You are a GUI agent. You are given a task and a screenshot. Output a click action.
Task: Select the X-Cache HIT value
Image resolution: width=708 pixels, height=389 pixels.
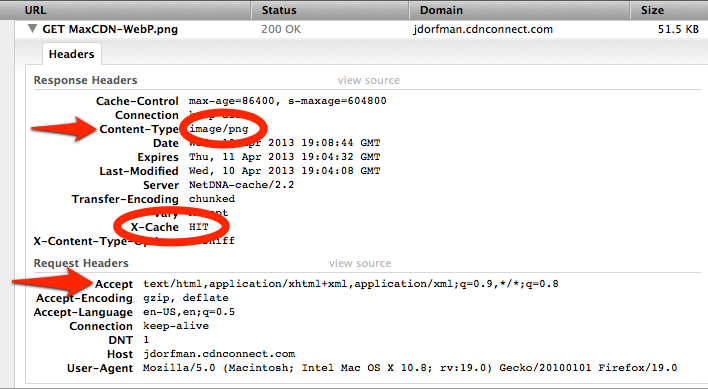tap(199, 227)
